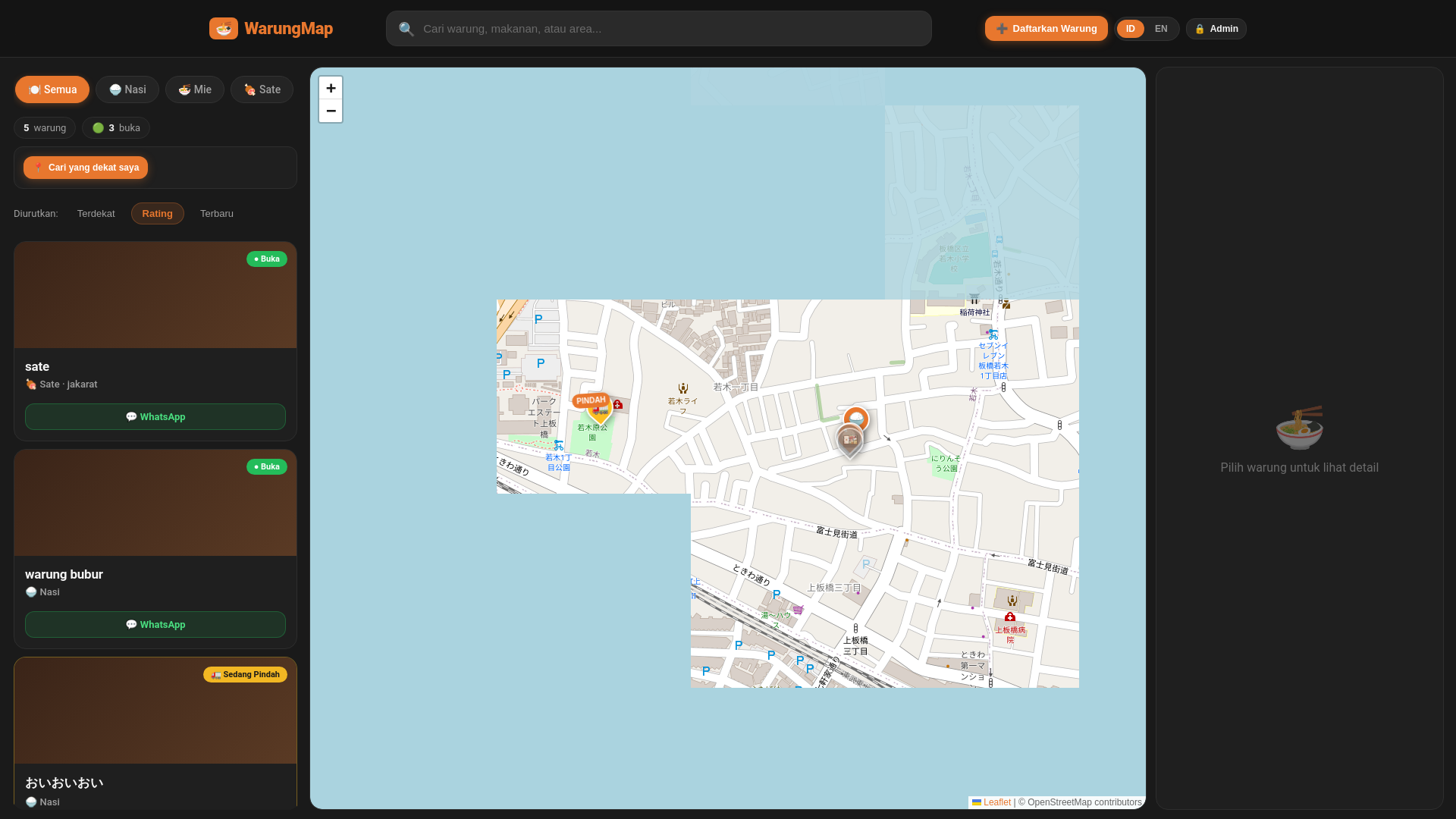Click the Buka badge on sate card

point(267,259)
